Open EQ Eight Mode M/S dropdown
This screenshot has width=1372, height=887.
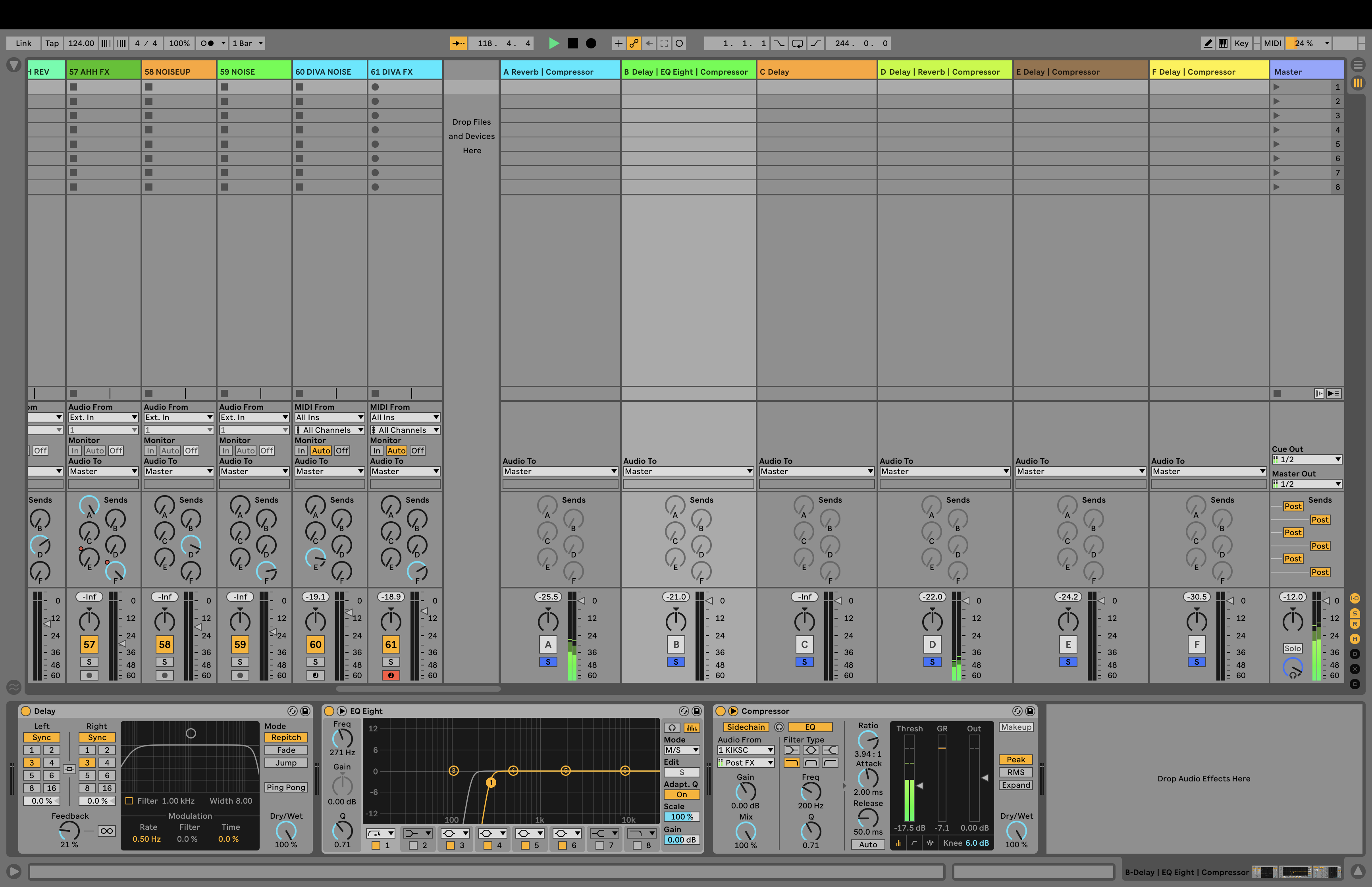click(682, 750)
